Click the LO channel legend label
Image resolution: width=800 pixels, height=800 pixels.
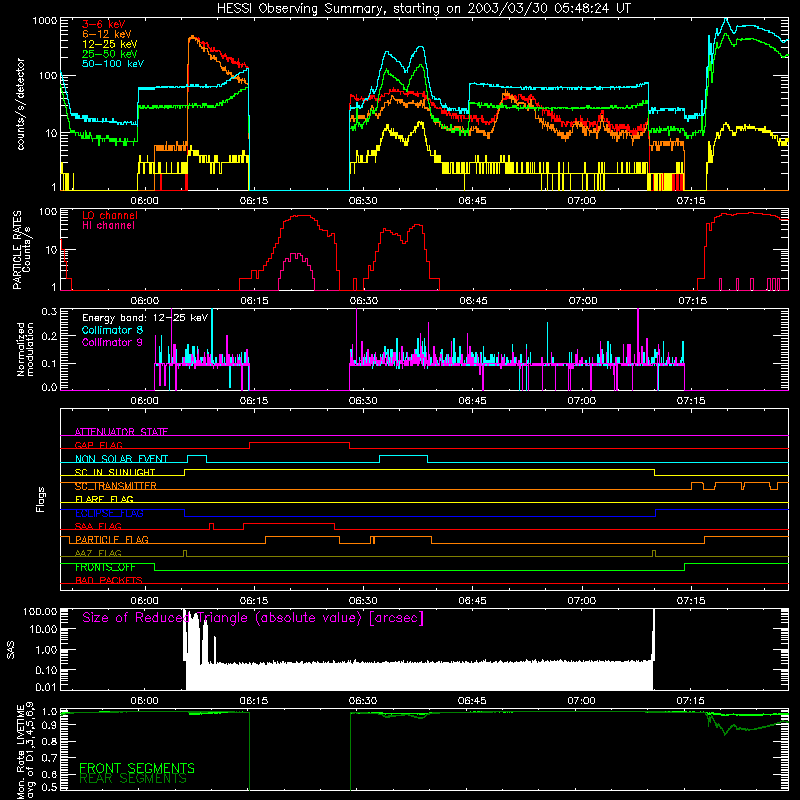tap(110, 215)
